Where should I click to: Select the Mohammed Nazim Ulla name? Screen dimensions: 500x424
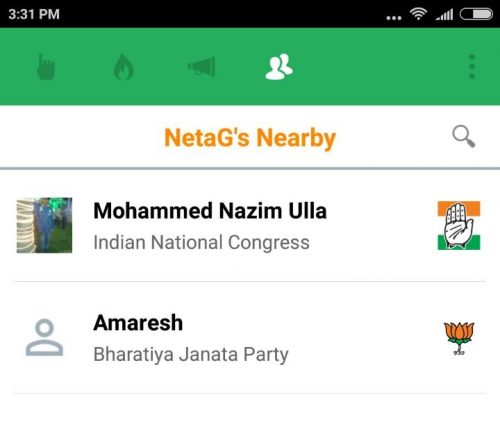point(210,211)
